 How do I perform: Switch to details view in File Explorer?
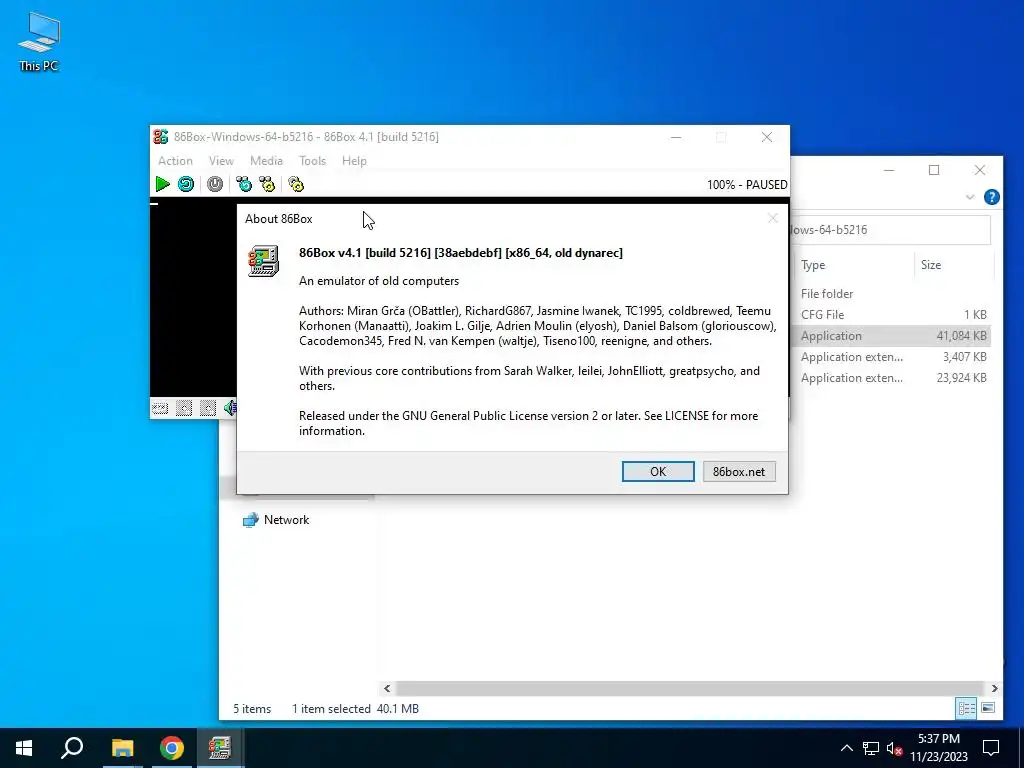coord(967,709)
